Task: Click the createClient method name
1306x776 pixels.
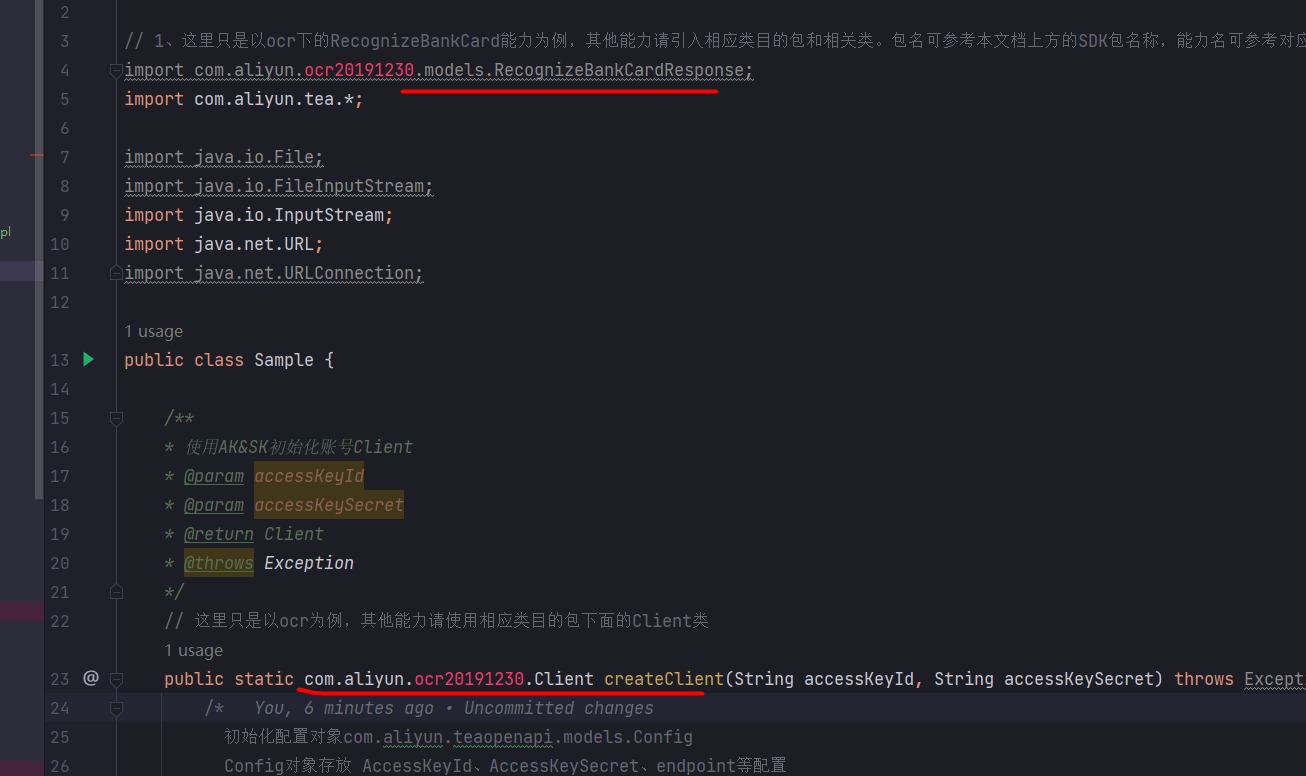Action: (x=663, y=679)
